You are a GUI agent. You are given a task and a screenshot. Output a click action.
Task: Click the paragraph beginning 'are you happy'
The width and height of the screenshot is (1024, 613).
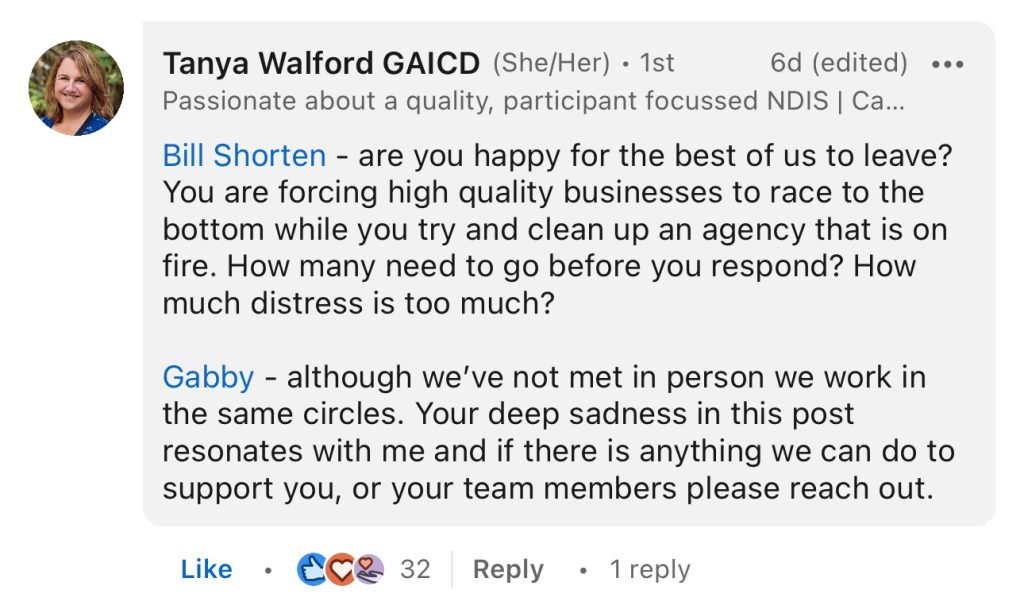(x=557, y=229)
